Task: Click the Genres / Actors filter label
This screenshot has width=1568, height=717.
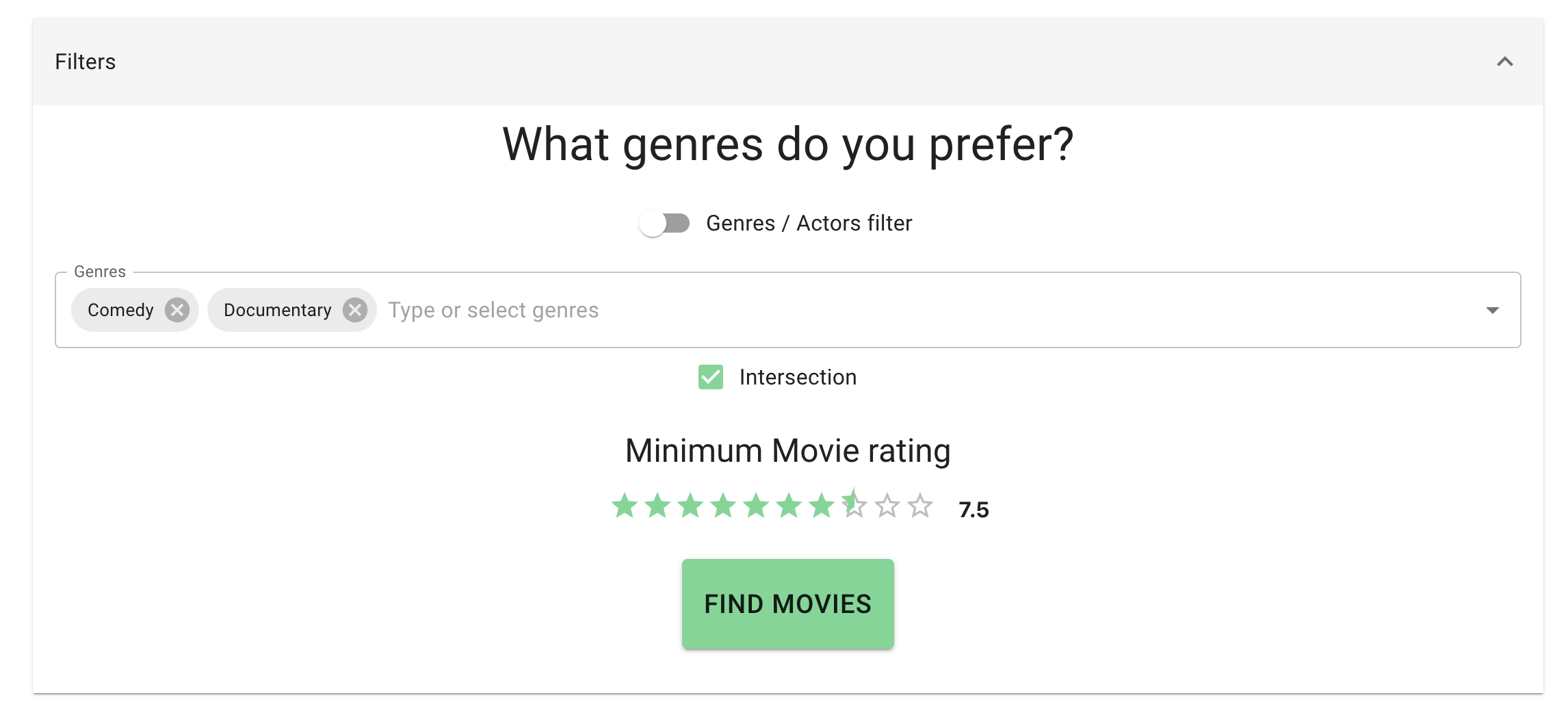Action: 809,223
